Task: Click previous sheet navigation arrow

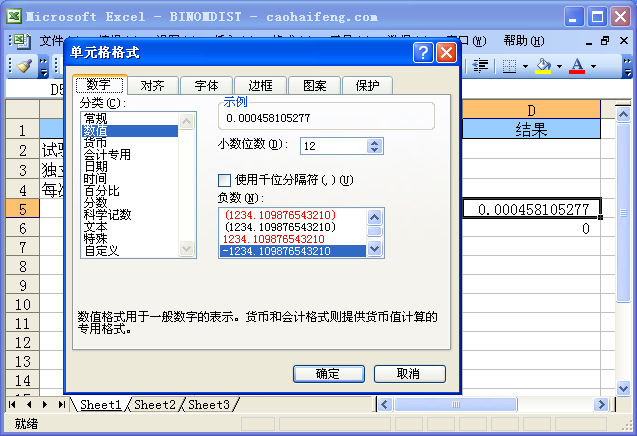Action: (x=29, y=404)
